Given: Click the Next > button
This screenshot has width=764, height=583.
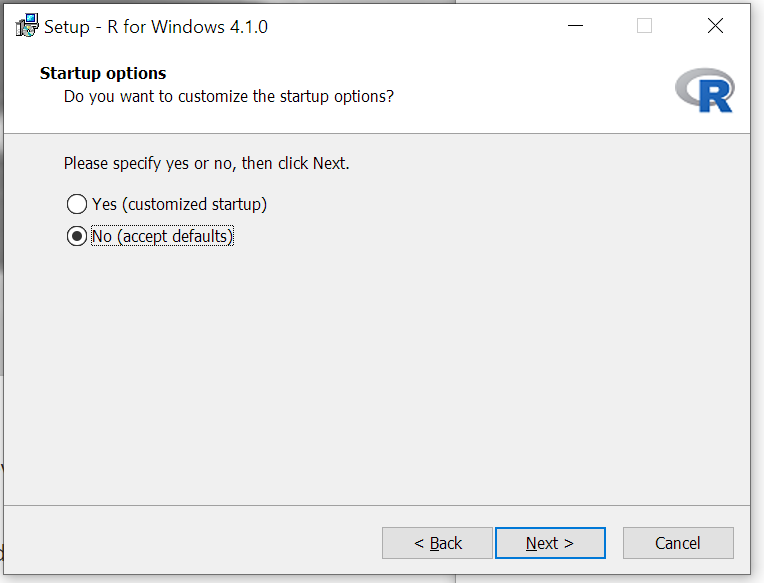Looking at the screenshot, I should coord(550,543).
